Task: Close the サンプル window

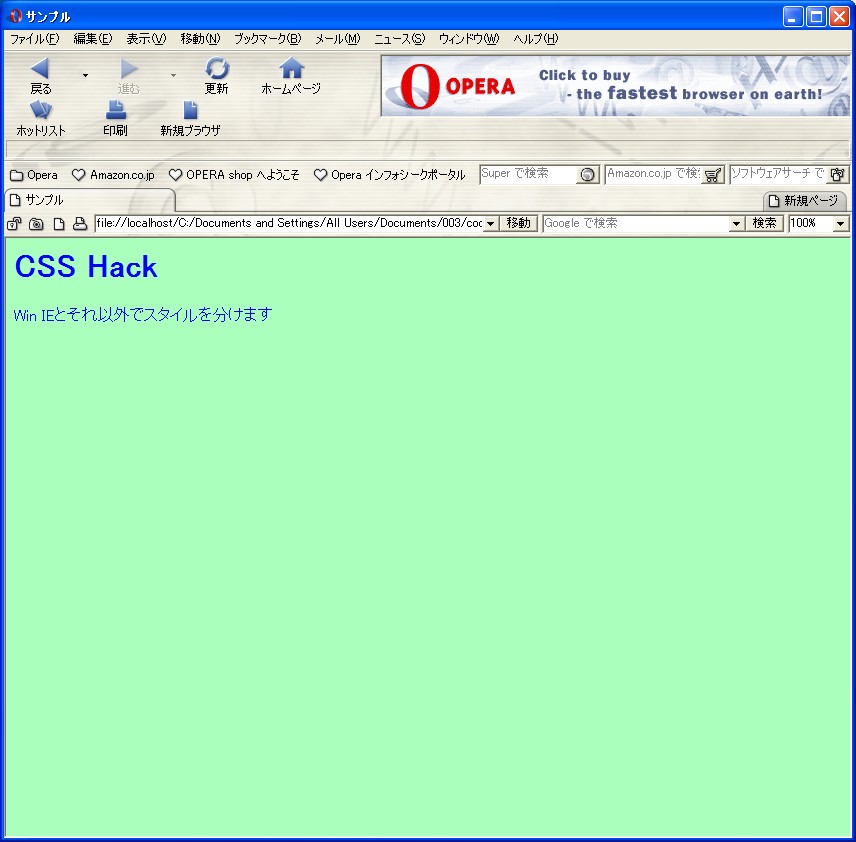Action: click(839, 17)
